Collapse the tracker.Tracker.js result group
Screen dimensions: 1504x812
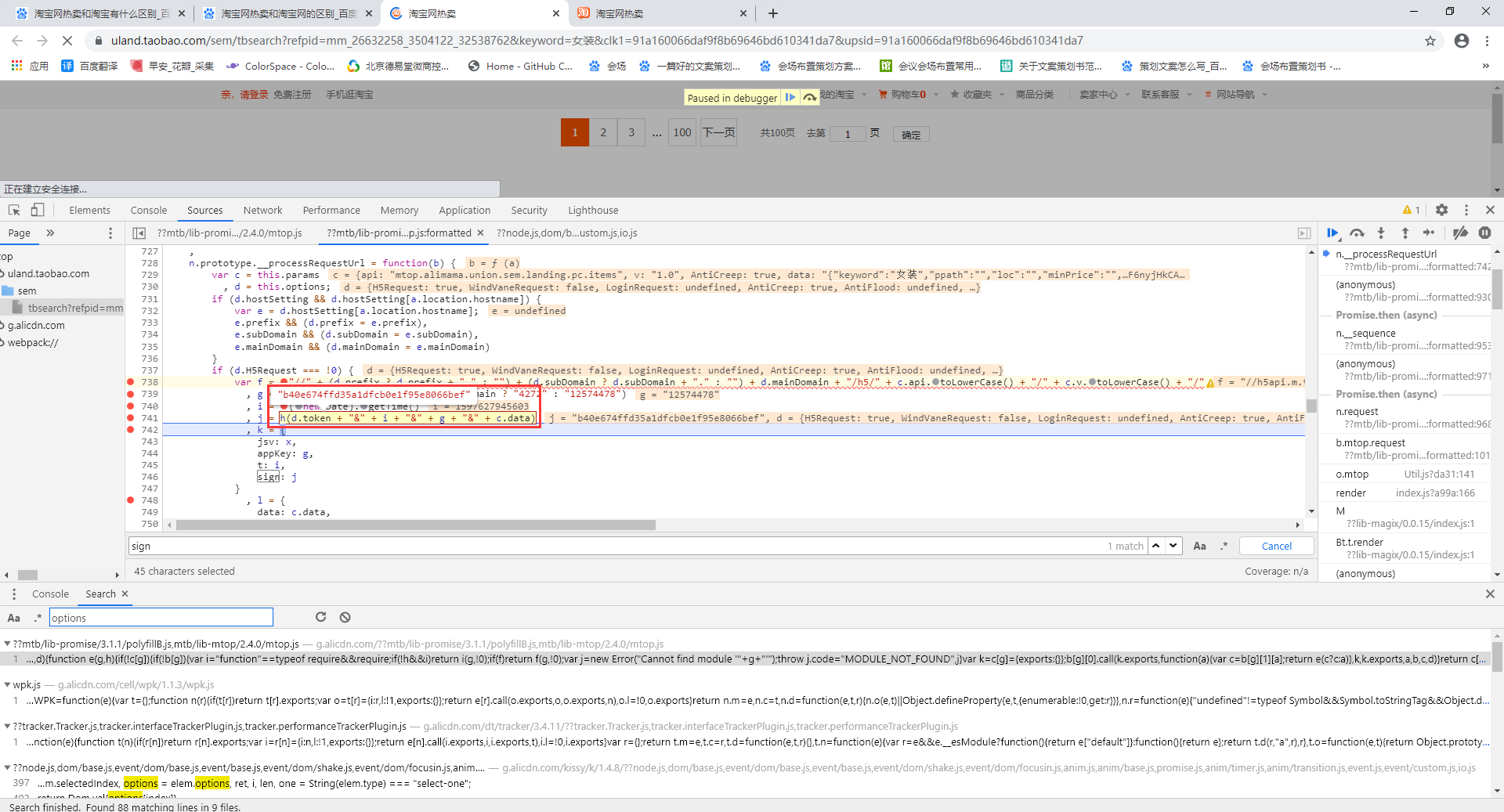point(7,726)
